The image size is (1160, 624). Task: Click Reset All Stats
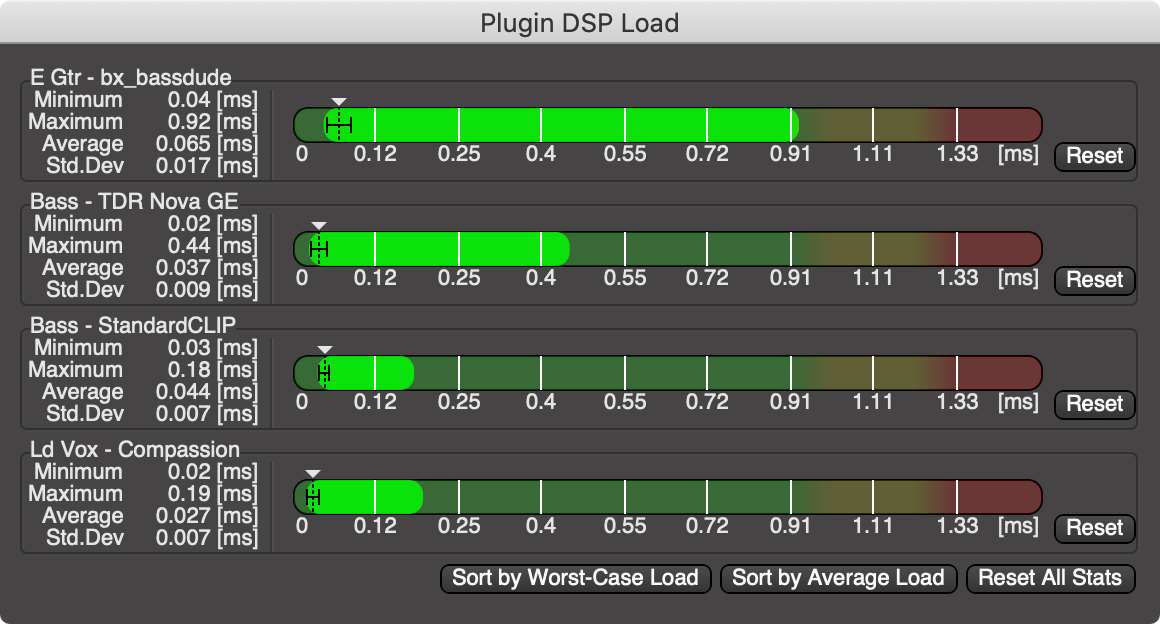(1050, 578)
